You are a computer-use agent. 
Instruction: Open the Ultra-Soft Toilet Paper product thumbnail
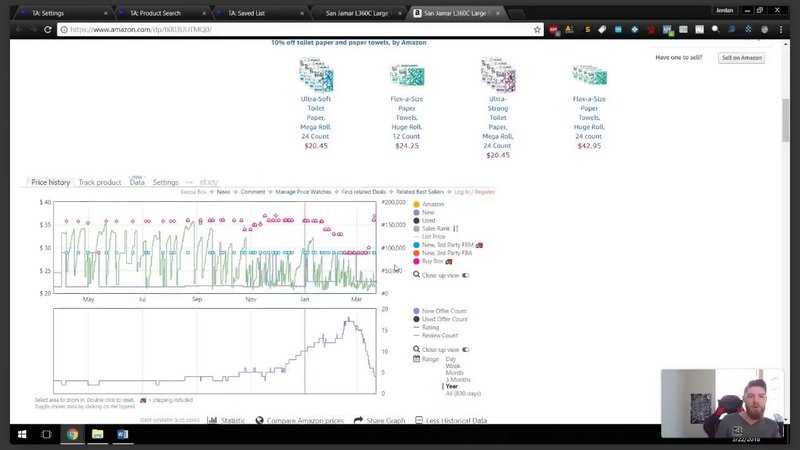316,74
